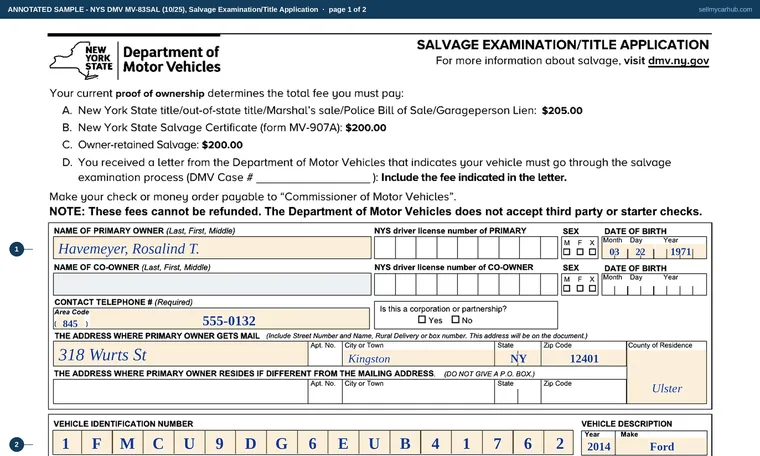760x456 pixels.
Task: Click the residence address City or Town field
Action: point(418,392)
